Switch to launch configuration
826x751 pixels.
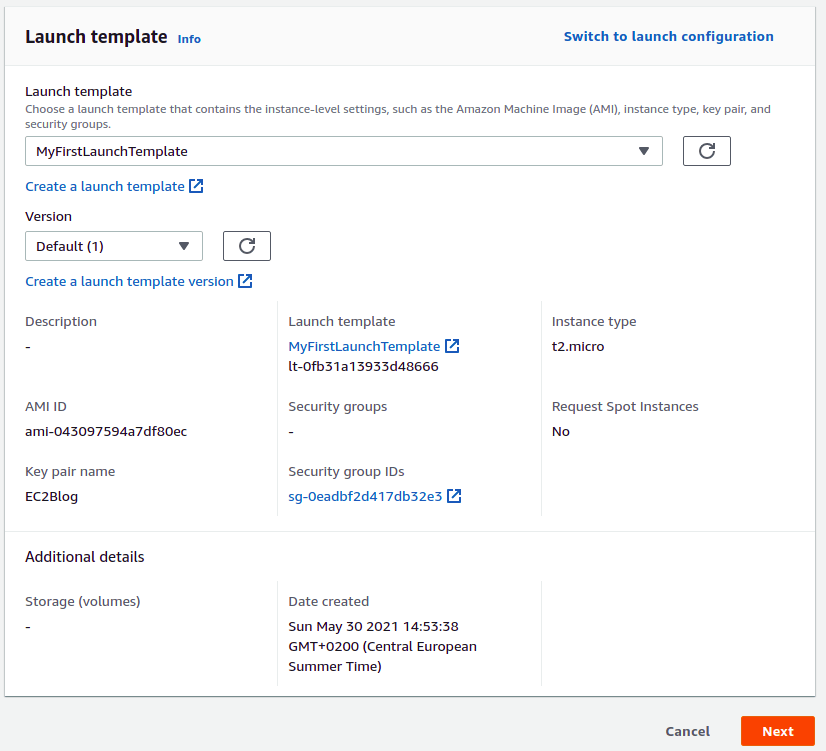(x=668, y=36)
